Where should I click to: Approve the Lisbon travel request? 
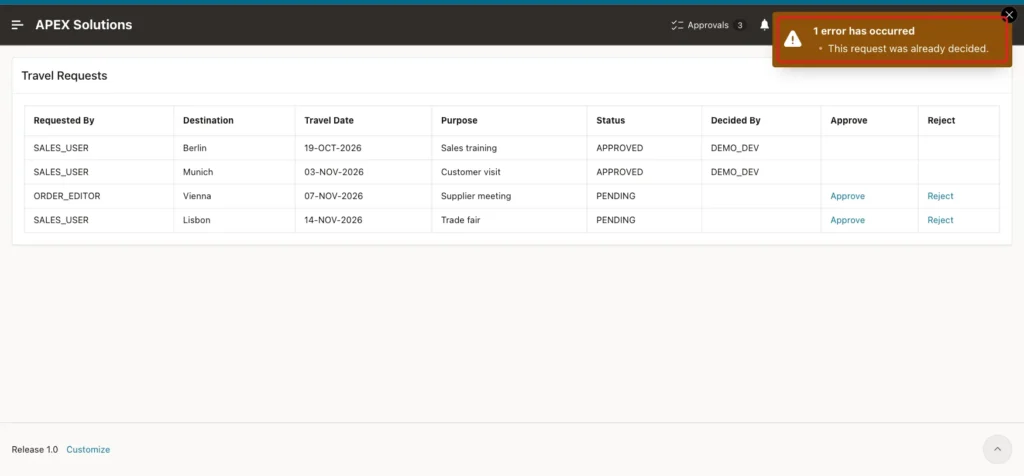pyautogui.click(x=847, y=220)
